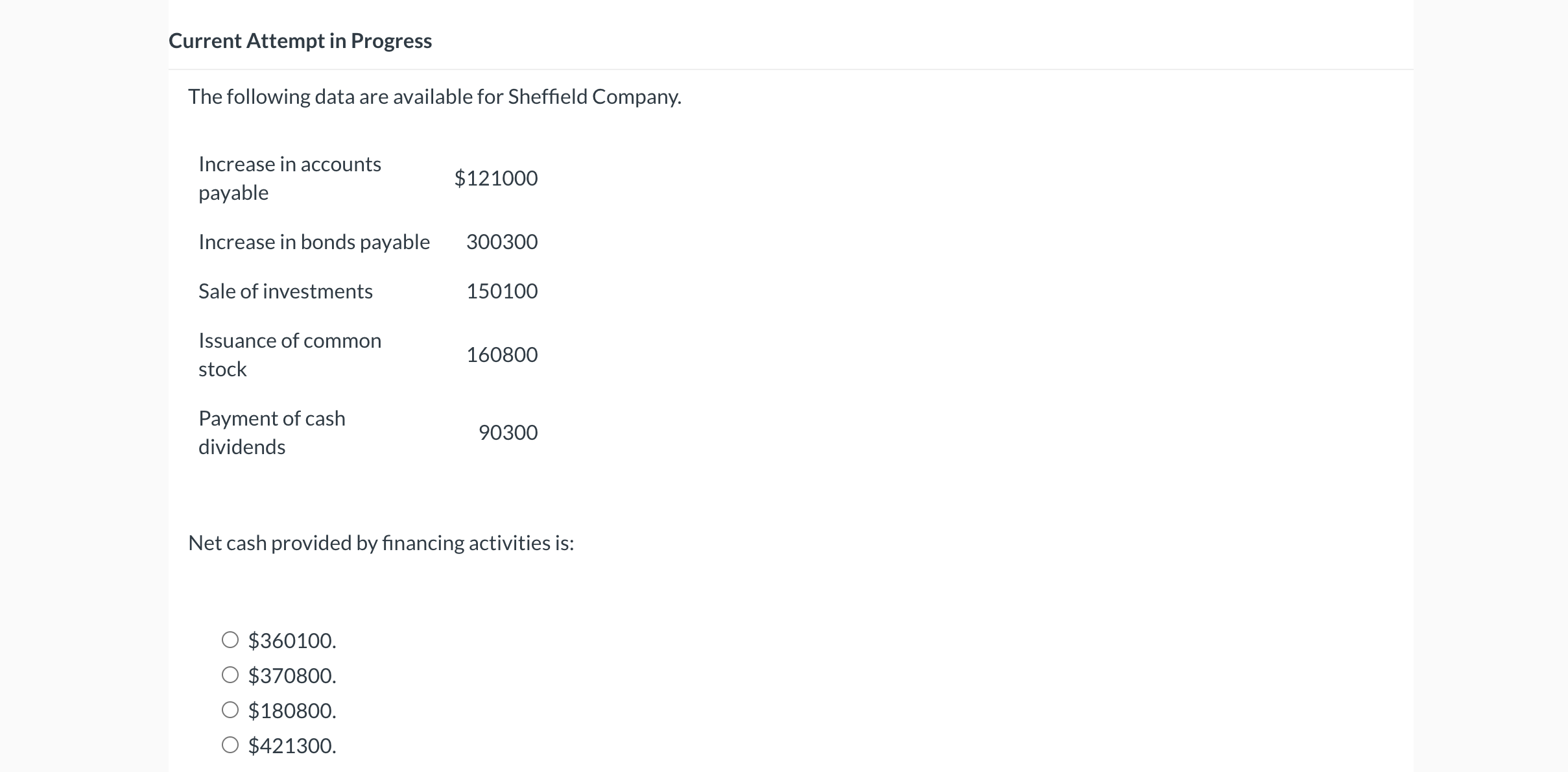Click the Increase in bonds payable label
The height and width of the screenshot is (772, 1568).
click(314, 242)
